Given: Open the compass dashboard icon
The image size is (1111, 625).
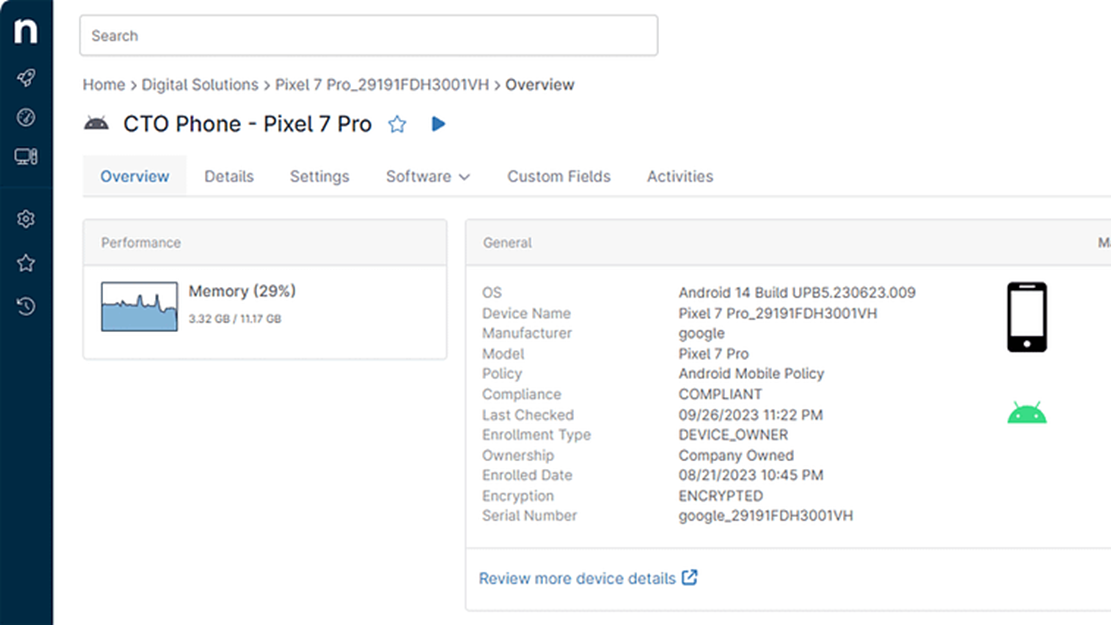Looking at the screenshot, I should click(26, 117).
